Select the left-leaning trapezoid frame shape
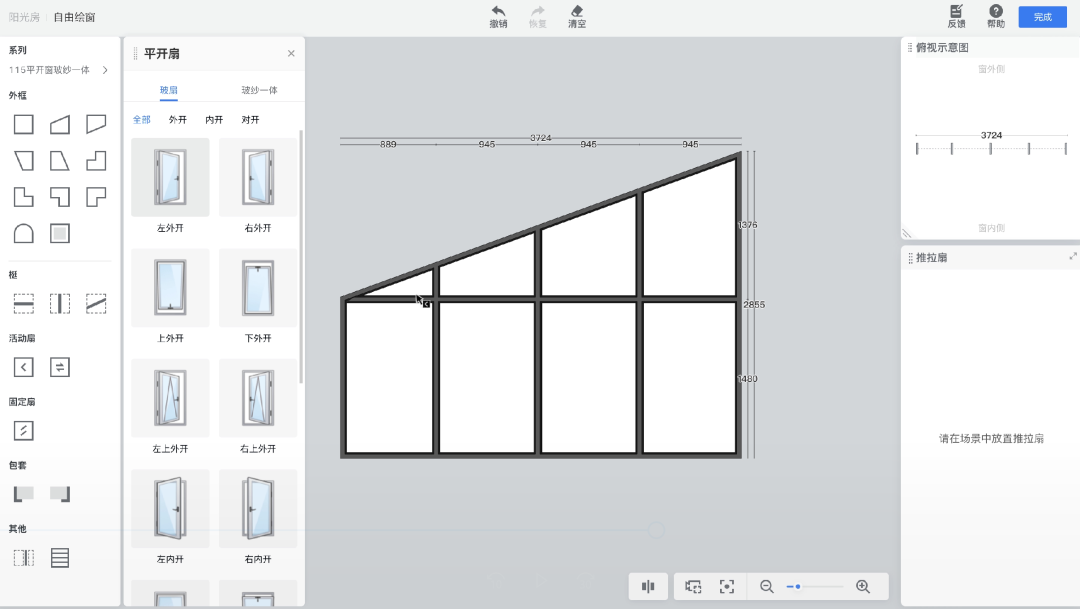 (23, 161)
